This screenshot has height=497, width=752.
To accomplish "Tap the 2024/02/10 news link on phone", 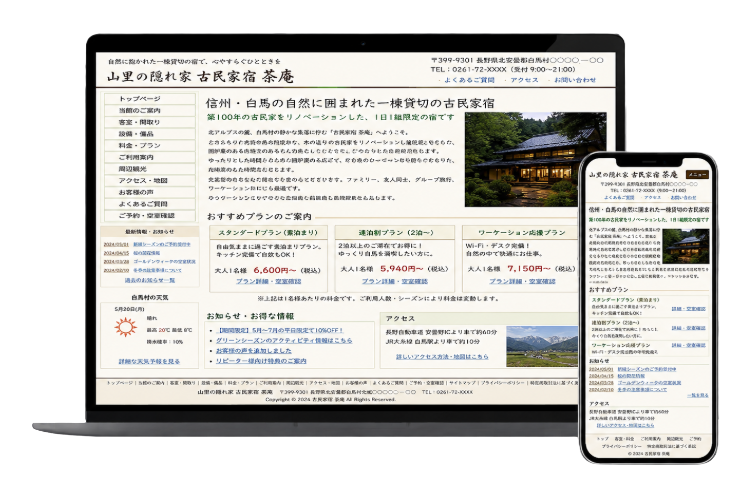I will (x=642, y=390).
